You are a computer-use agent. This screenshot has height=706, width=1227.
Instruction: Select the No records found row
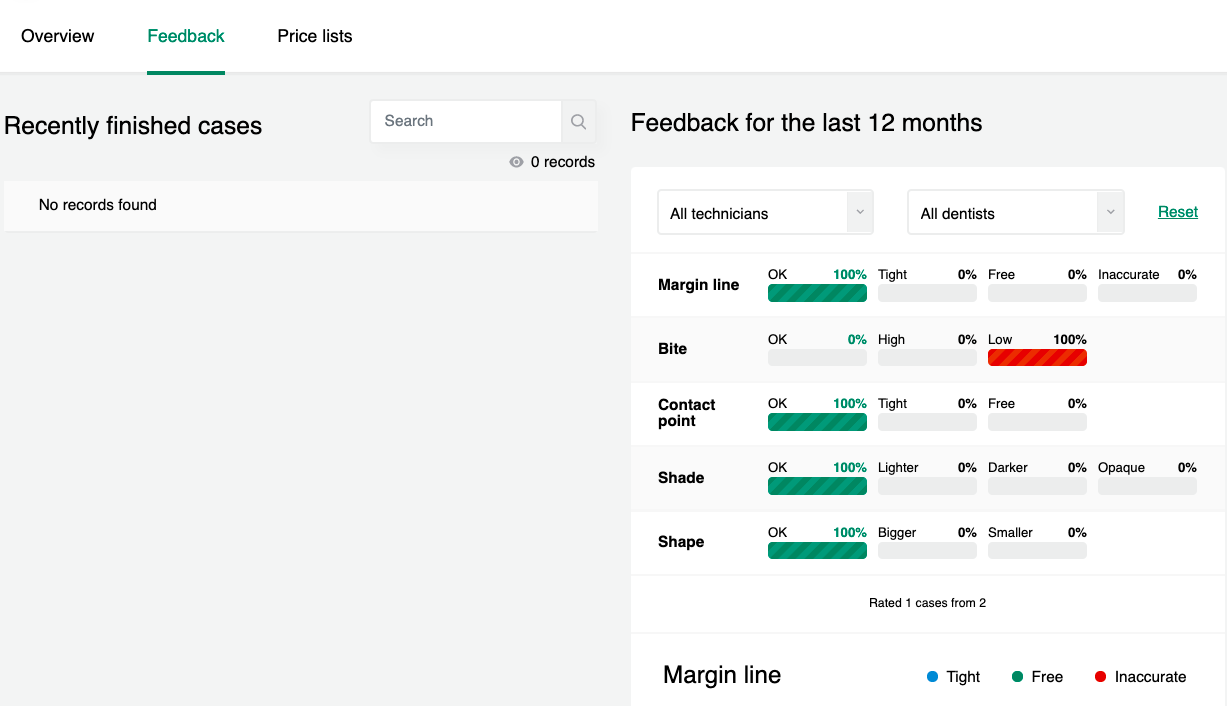(x=97, y=205)
